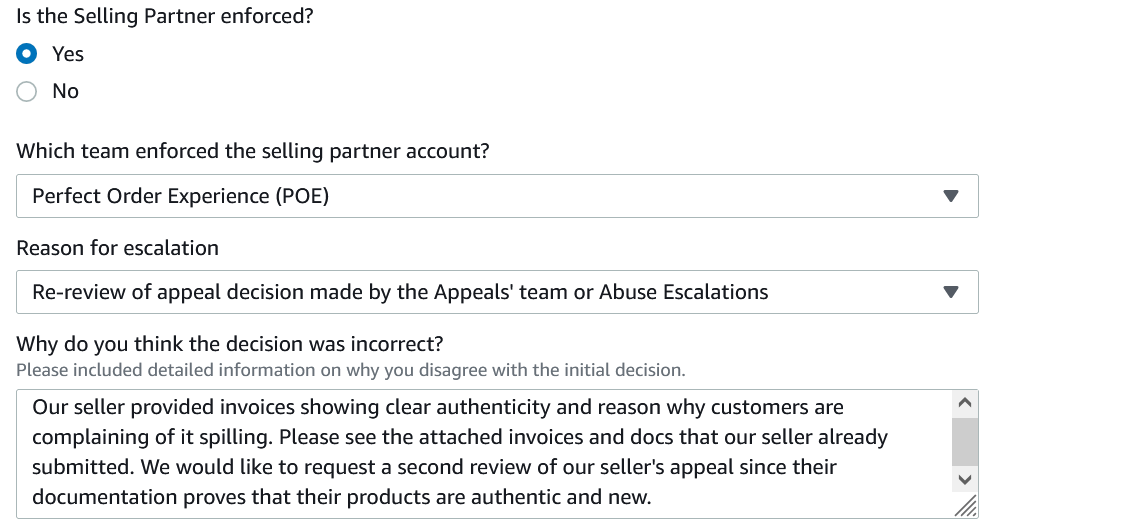Click the arrow on the enforcing team dropdown
The height and width of the screenshot is (528, 1139).
pos(951,196)
